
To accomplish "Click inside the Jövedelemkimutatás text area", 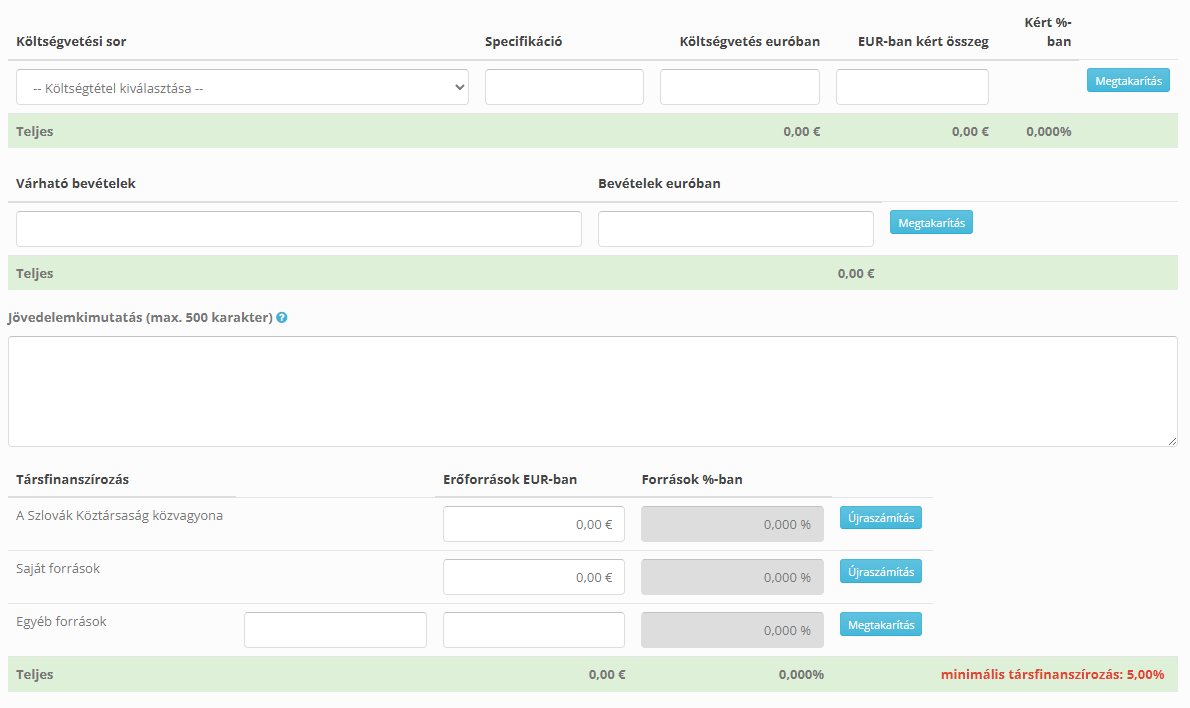I will tap(592, 391).
